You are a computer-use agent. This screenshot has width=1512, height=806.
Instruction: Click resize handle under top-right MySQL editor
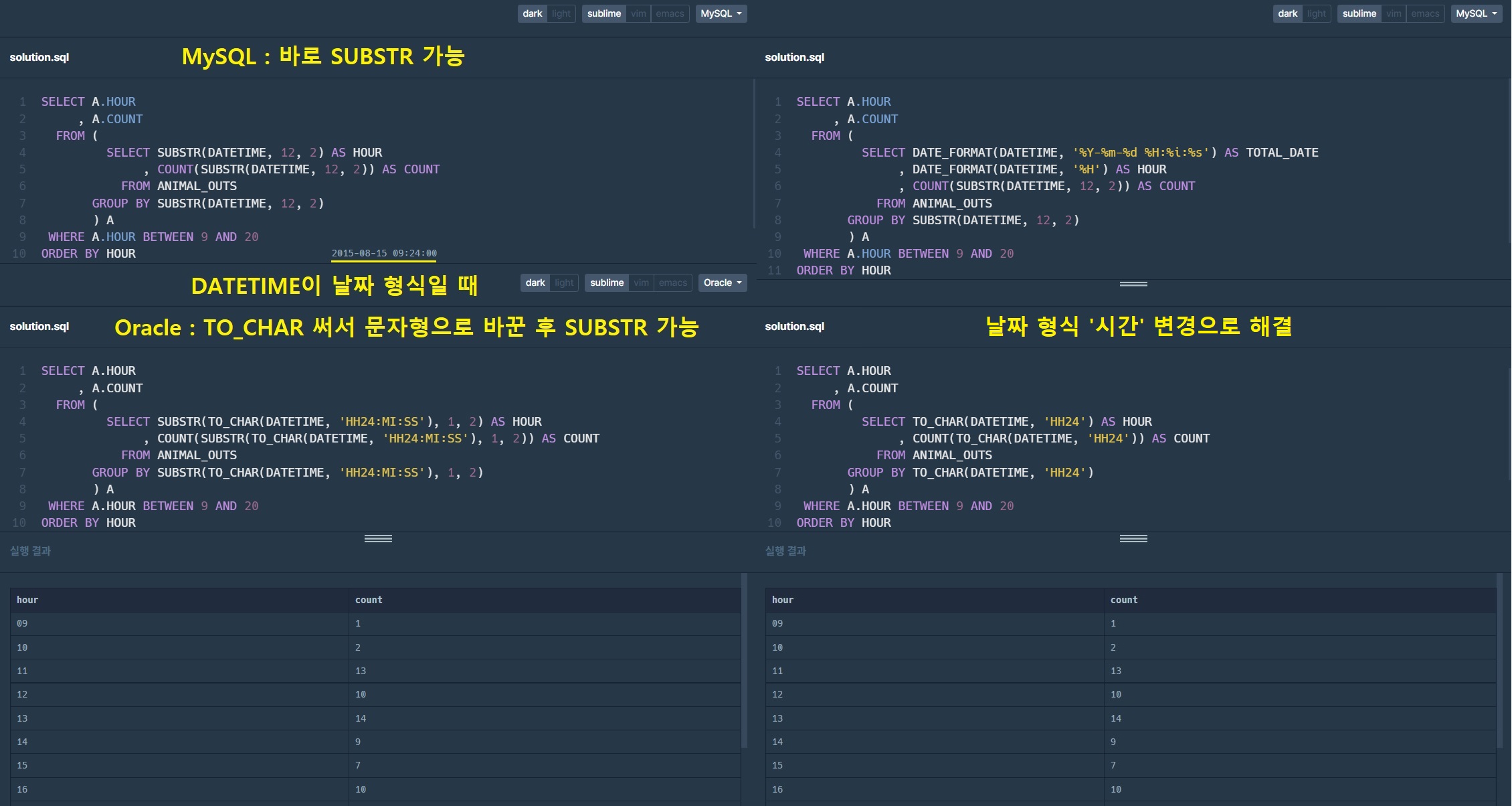tap(1133, 285)
